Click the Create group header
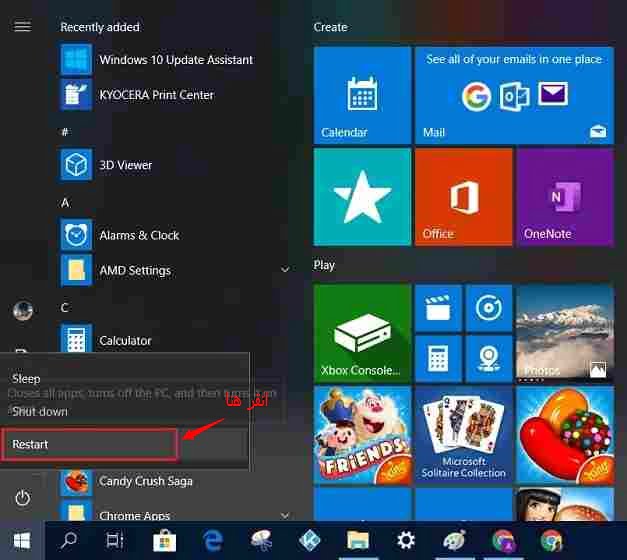627x560 pixels. (330, 27)
